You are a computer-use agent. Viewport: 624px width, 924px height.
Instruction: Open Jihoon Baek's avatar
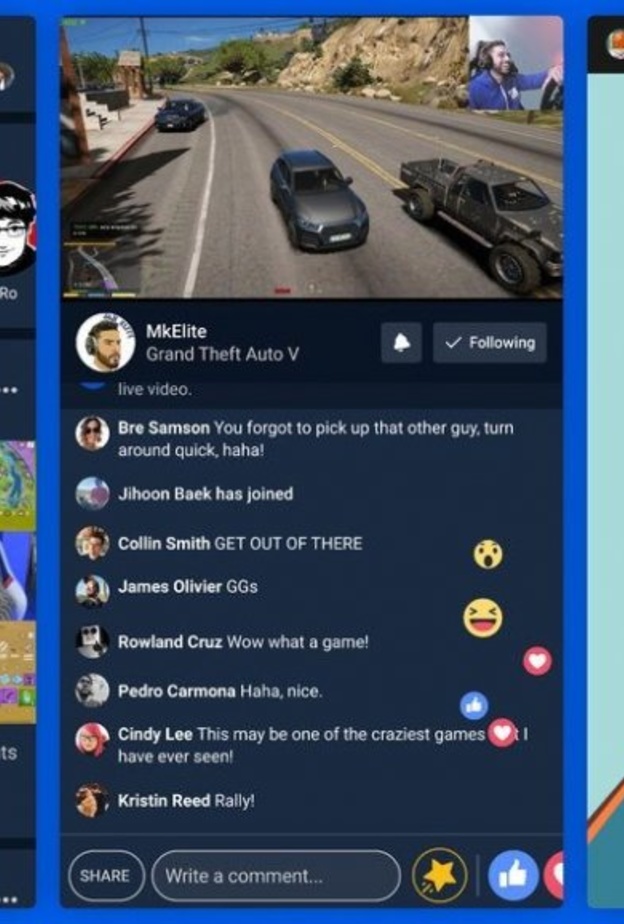[x=93, y=493]
